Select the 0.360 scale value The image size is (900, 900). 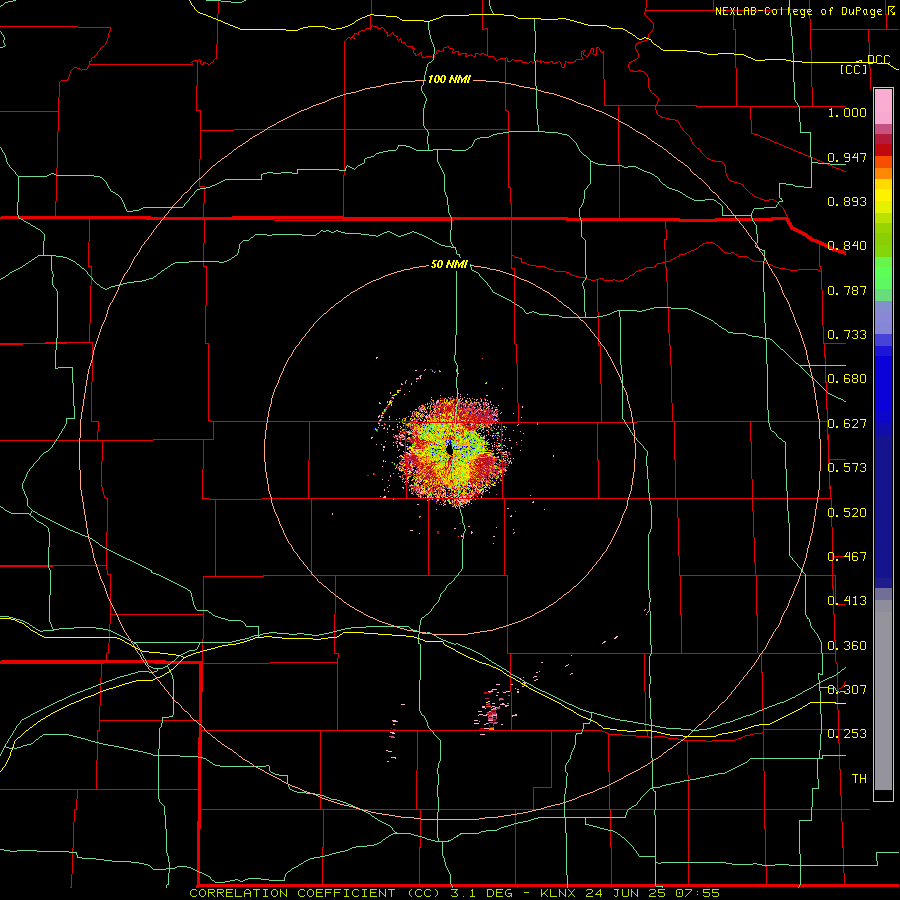pos(847,646)
